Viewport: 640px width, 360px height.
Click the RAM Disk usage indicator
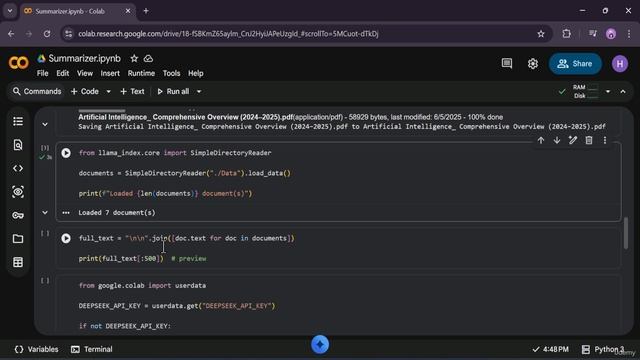(x=585, y=91)
